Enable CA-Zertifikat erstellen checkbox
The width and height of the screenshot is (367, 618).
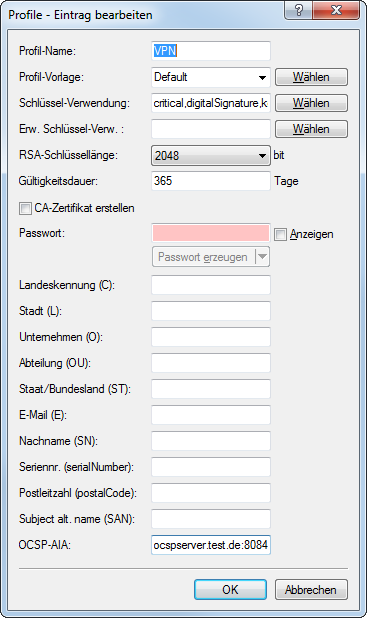(x=25, y=208)
